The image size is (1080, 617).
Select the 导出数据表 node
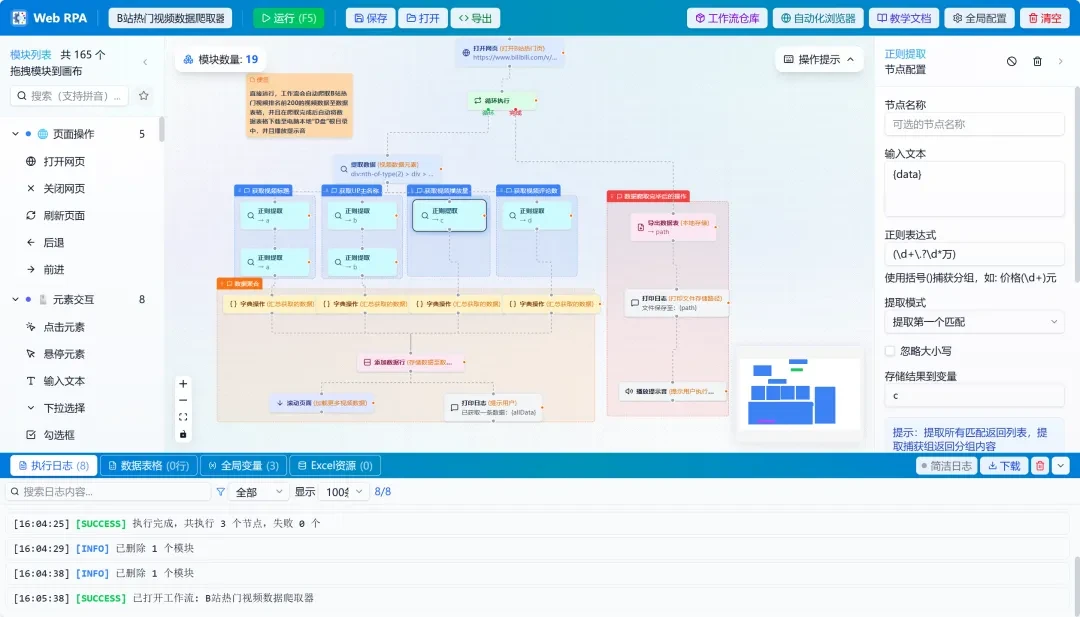tap(674, 227)
